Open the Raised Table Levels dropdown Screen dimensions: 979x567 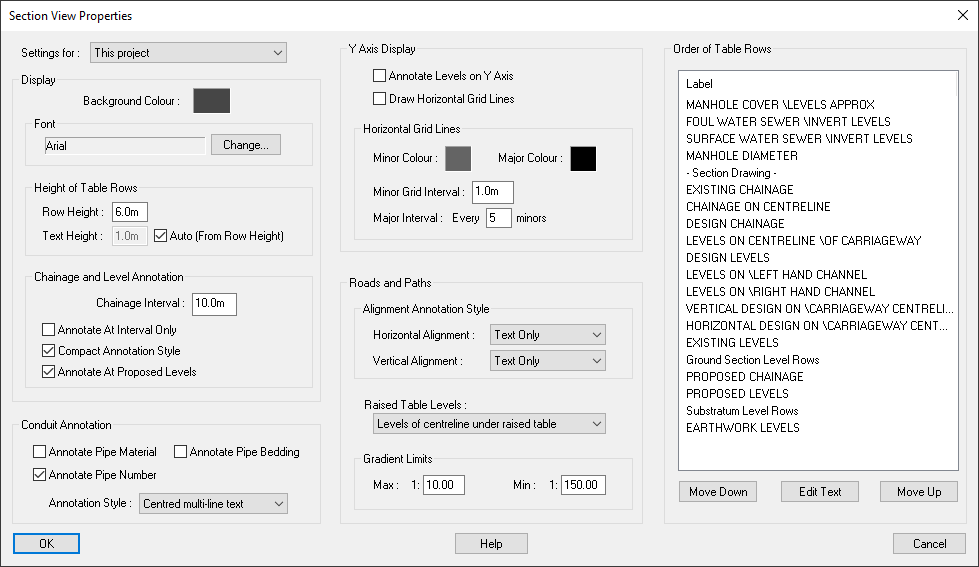[488, 424]
